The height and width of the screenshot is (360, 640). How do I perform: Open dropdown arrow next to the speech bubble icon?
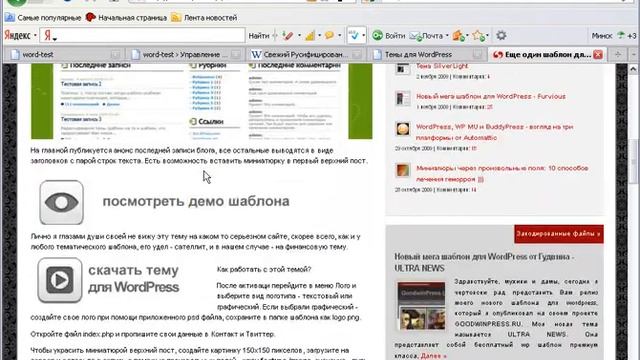340,36
